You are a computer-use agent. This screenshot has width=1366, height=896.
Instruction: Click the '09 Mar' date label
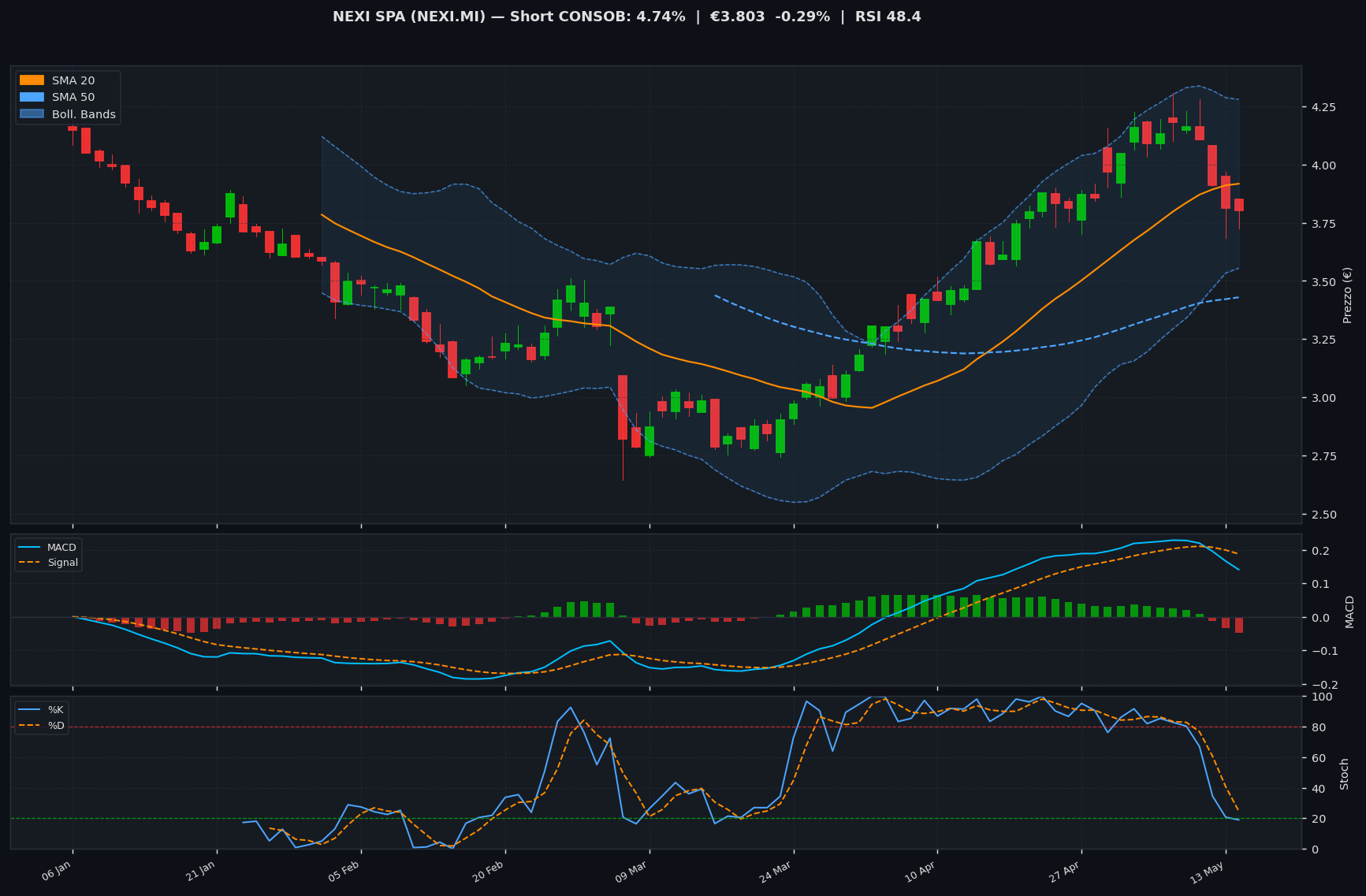pos(632,872)
